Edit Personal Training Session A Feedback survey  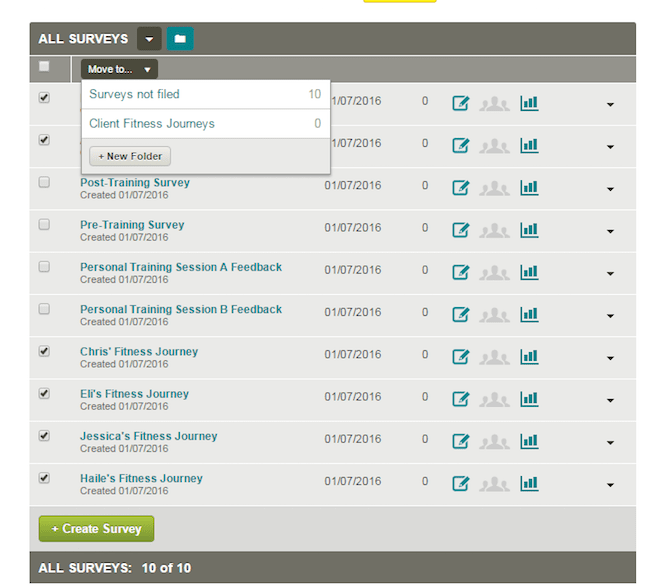tap(460, 271)
